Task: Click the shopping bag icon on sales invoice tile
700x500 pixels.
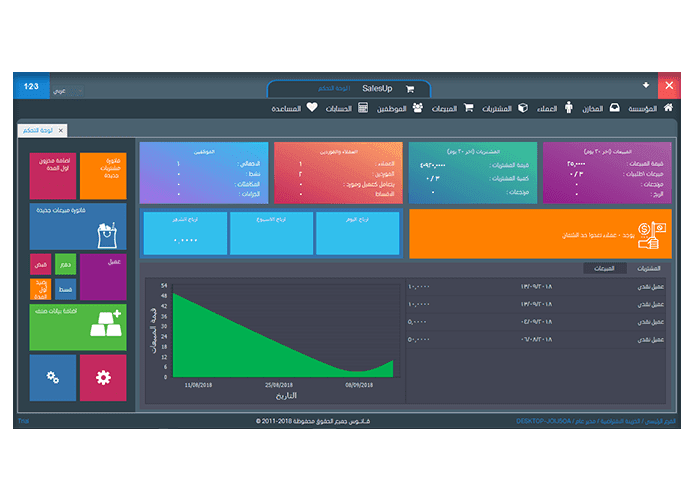Action: [x=107, y=235]
